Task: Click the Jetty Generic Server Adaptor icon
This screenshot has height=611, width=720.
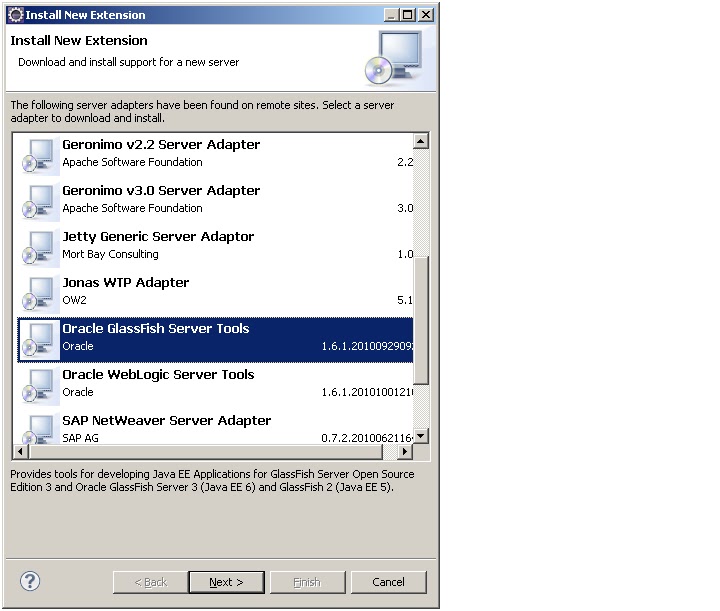Action: [40, 247]
